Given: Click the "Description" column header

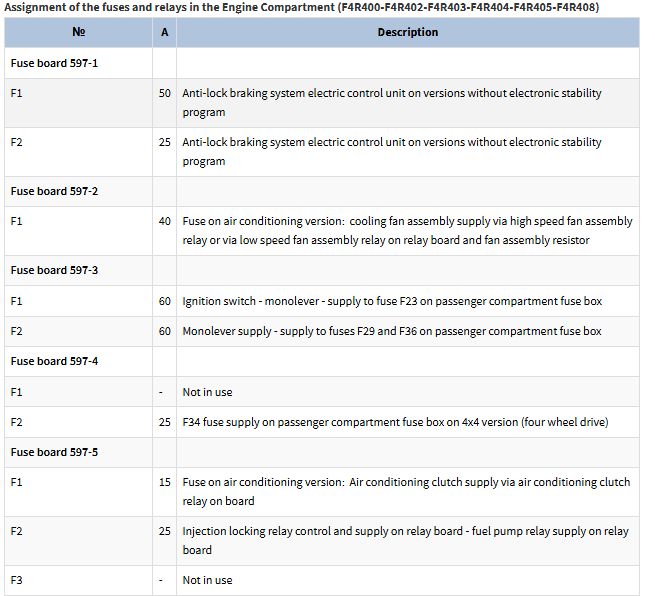Looking at the screenshot, I should click(407, 32).
